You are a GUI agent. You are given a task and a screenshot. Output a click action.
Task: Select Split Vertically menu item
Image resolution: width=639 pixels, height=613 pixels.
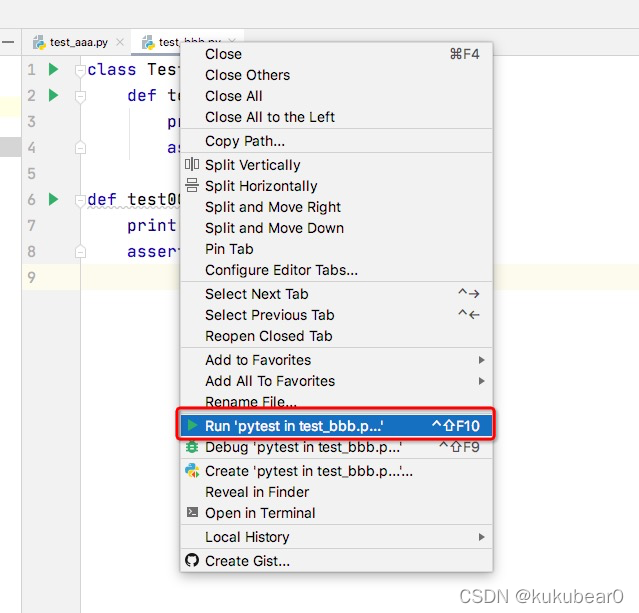[336, 165]
